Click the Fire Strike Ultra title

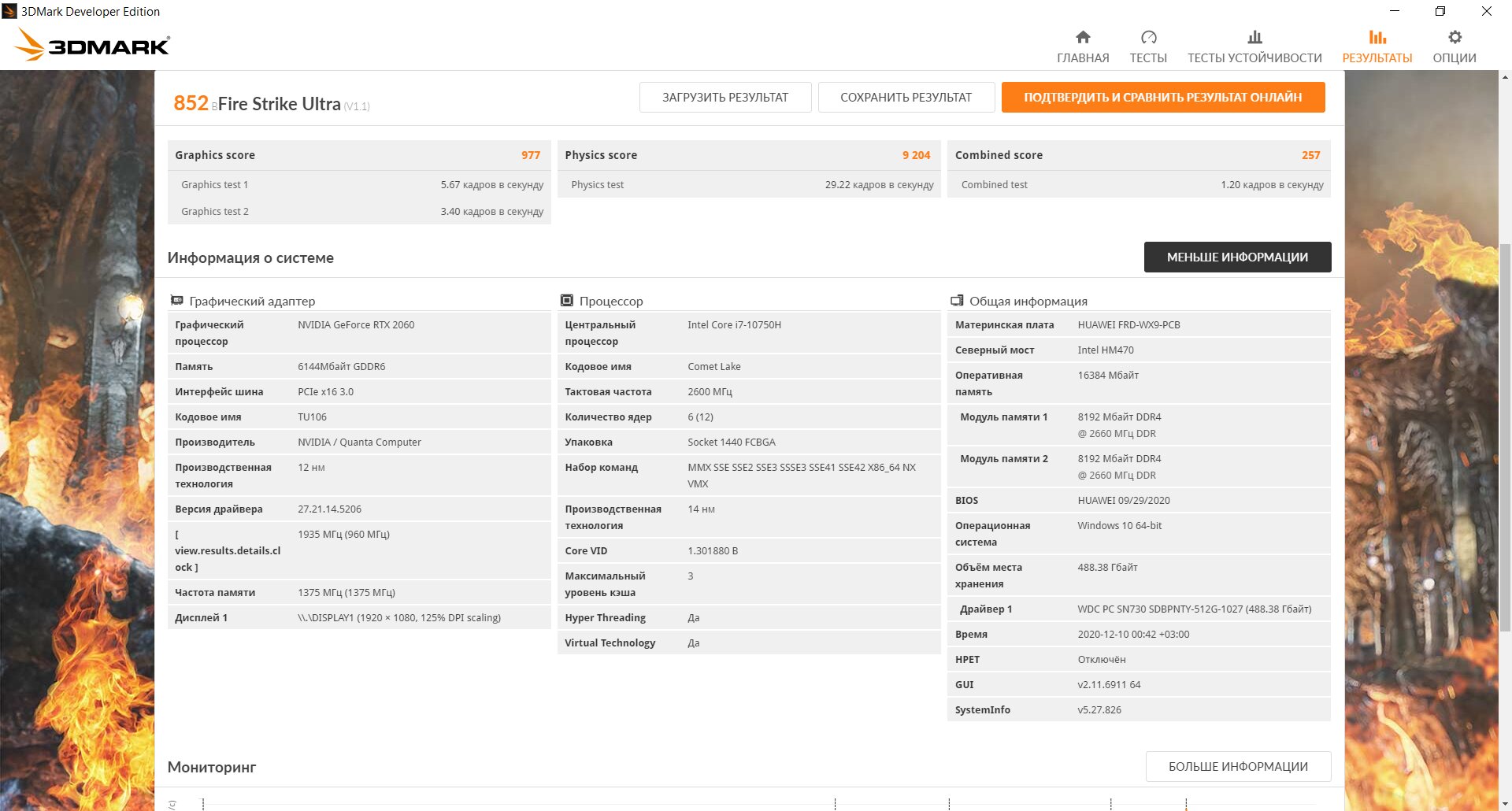click(279, 104)
